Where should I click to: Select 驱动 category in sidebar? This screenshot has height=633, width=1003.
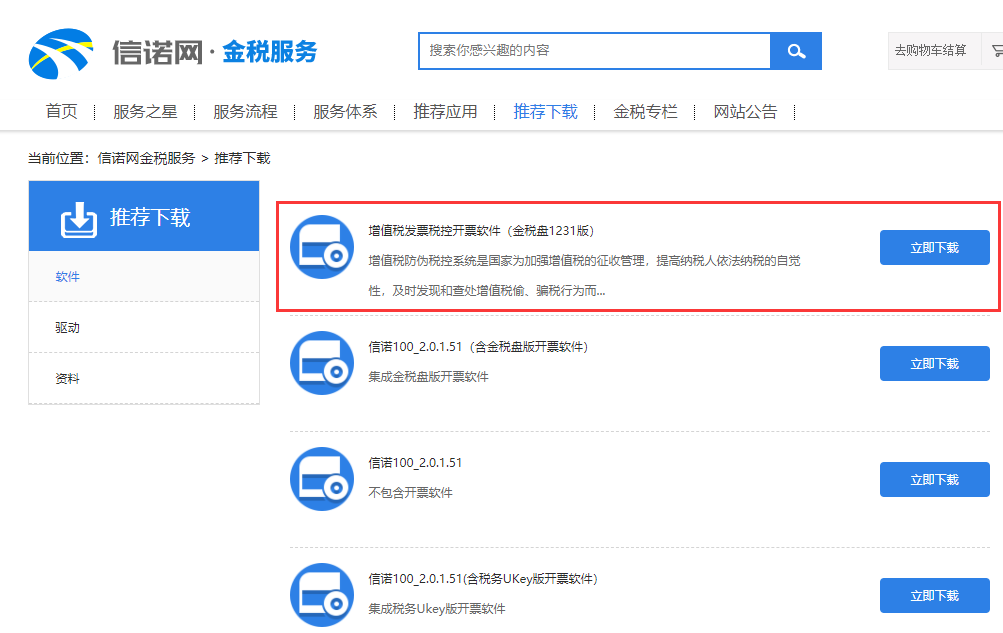[x=144, y=327]
